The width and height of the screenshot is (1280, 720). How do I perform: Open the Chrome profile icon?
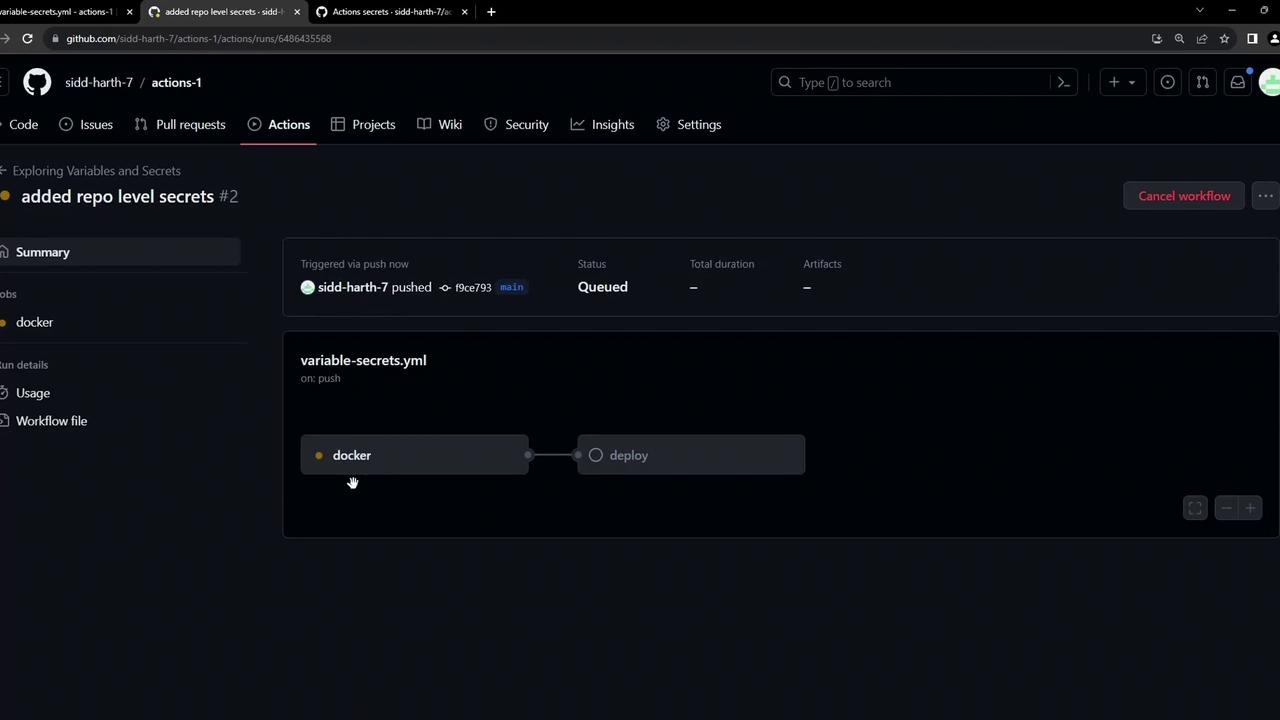pos(1274,38)
